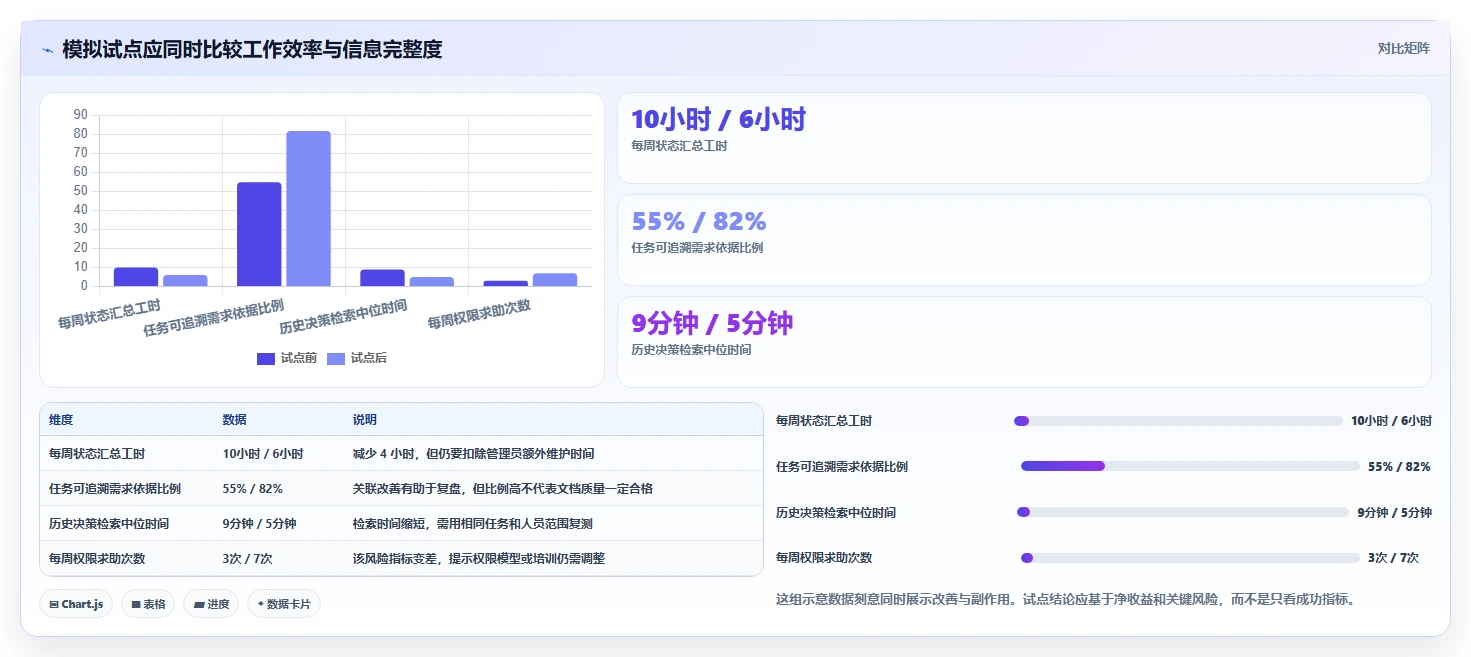The width and height of the screenshot is (1471, 657).
Task: Click the lightning icon beside the header title
Action: point(47,49)
